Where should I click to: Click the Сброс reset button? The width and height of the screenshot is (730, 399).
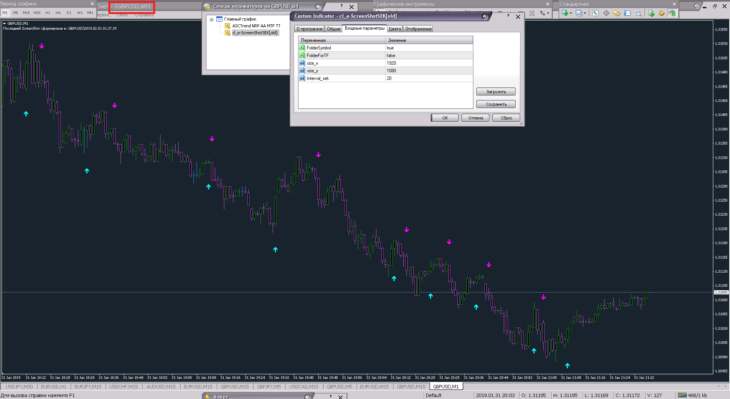[506, 118]
